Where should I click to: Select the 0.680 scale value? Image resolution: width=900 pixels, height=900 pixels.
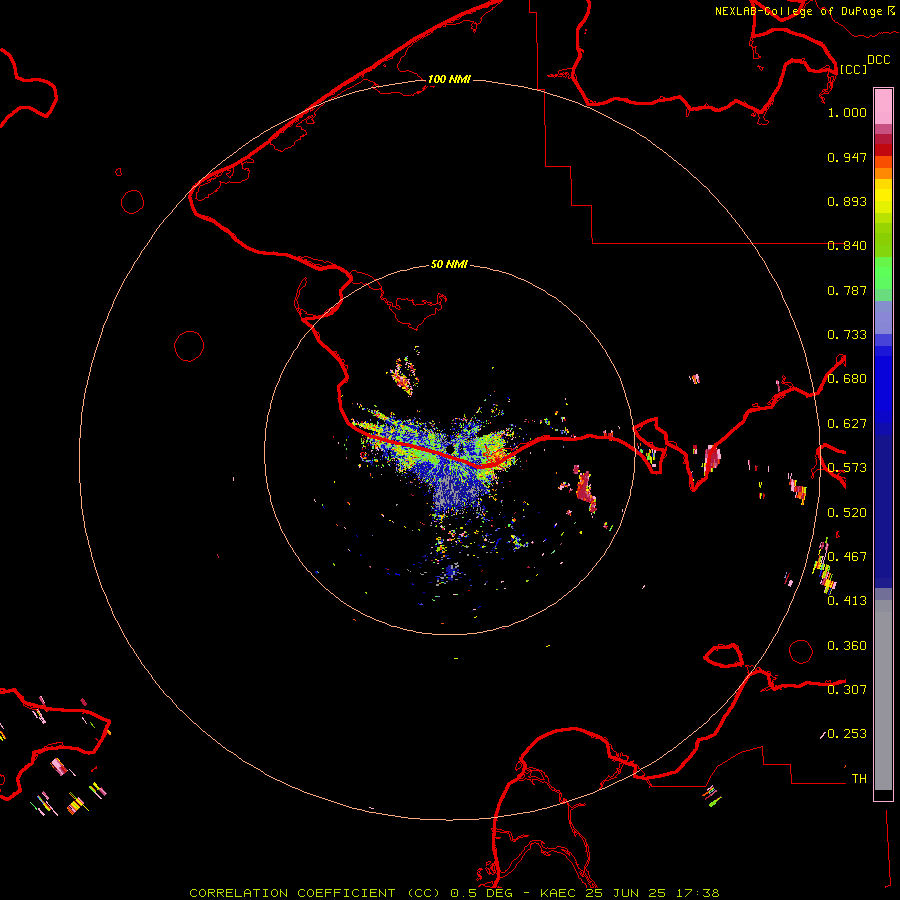(847, 379)
